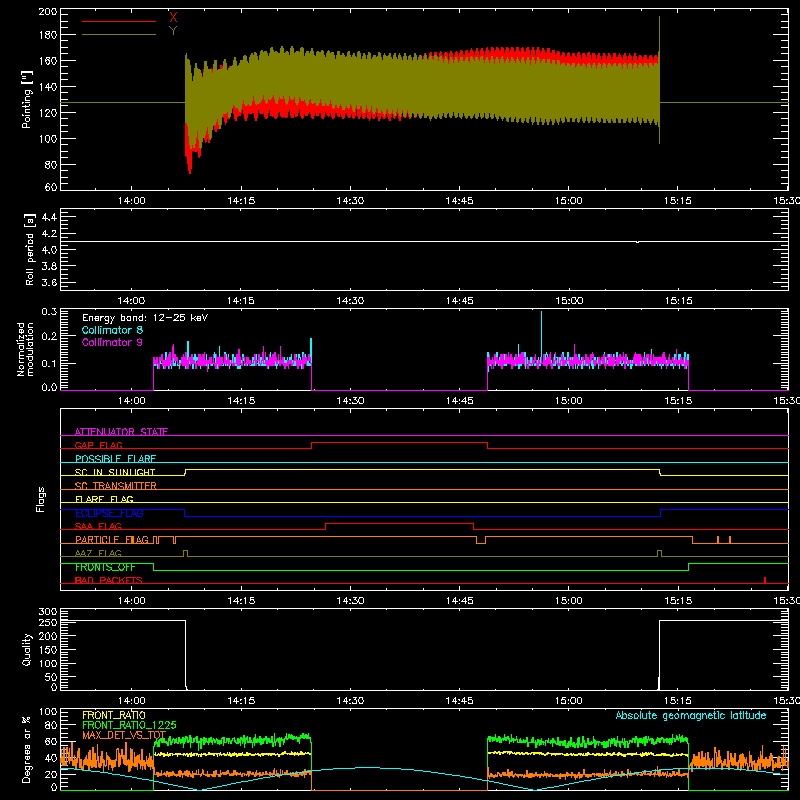
Task: Click the 4.0 tick on Roll period axis
Action: (49, 249)
